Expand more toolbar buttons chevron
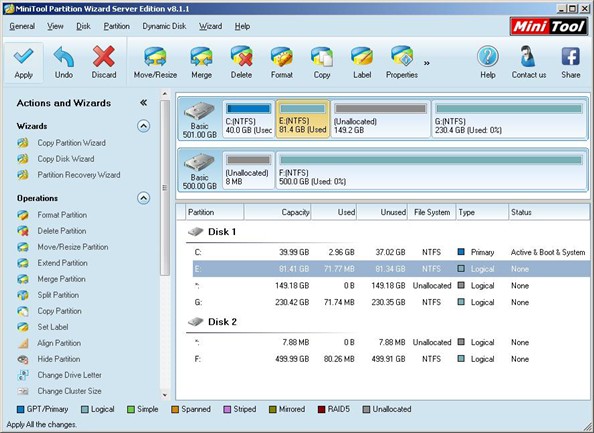 427,63
